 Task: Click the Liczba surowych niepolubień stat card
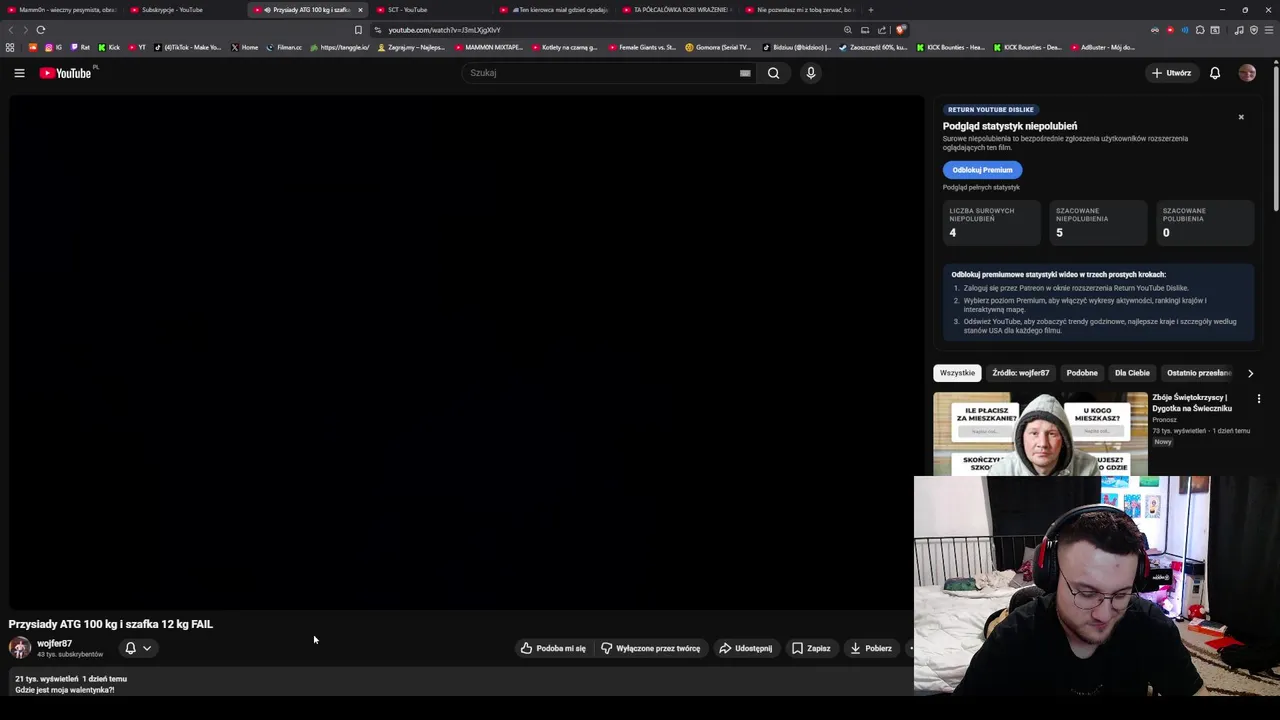991,223
